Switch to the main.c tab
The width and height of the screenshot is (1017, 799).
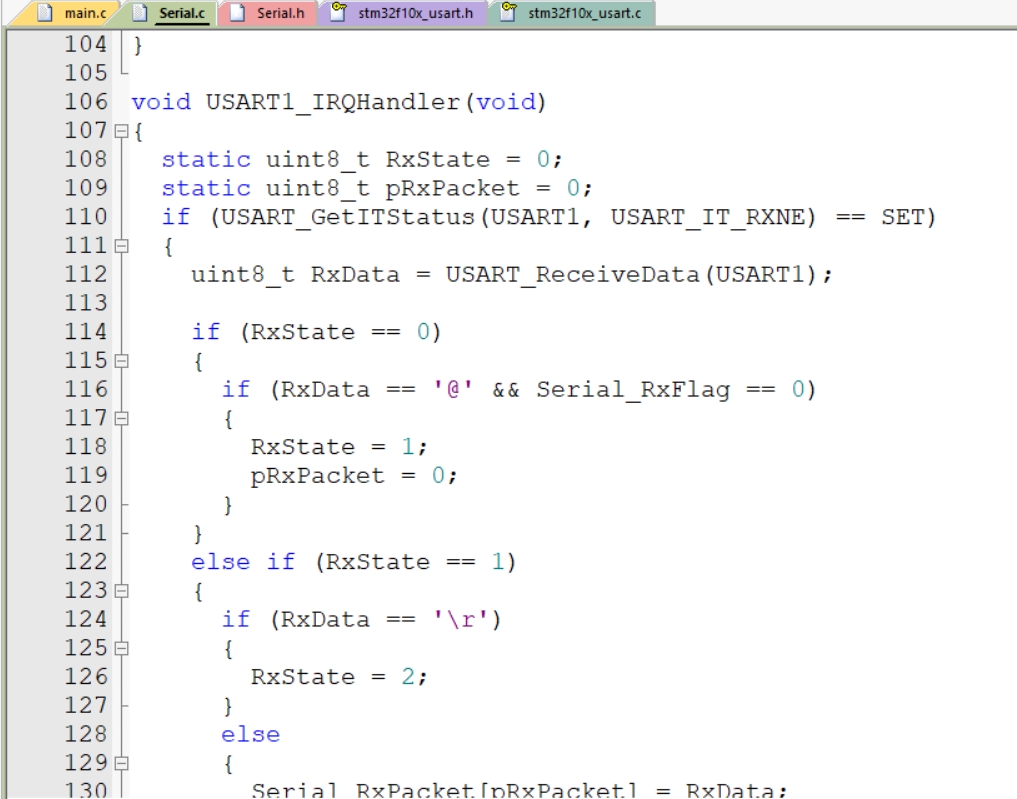point(71,13)
